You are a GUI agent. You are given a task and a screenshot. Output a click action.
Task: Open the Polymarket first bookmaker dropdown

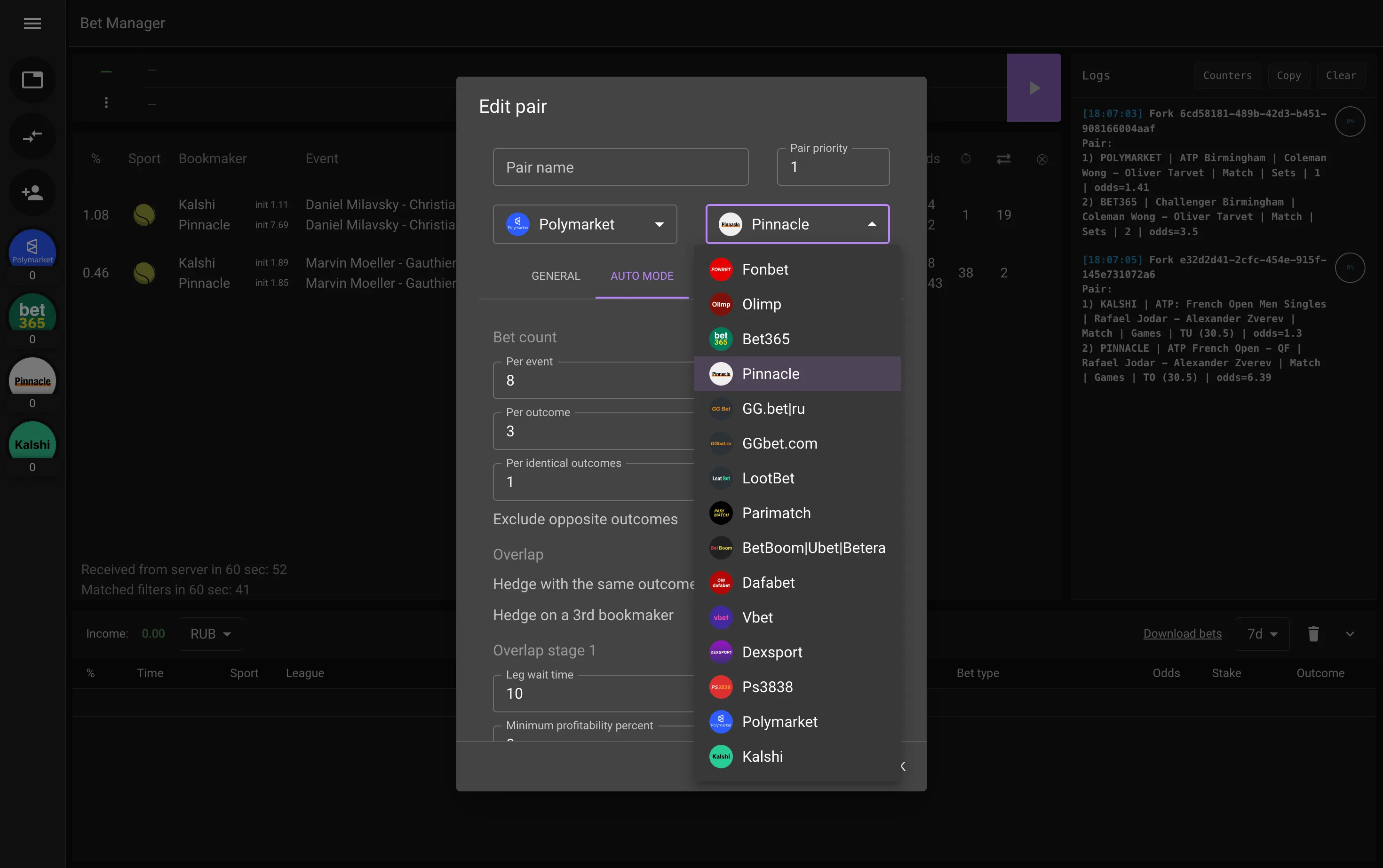(x=585, y=224)
